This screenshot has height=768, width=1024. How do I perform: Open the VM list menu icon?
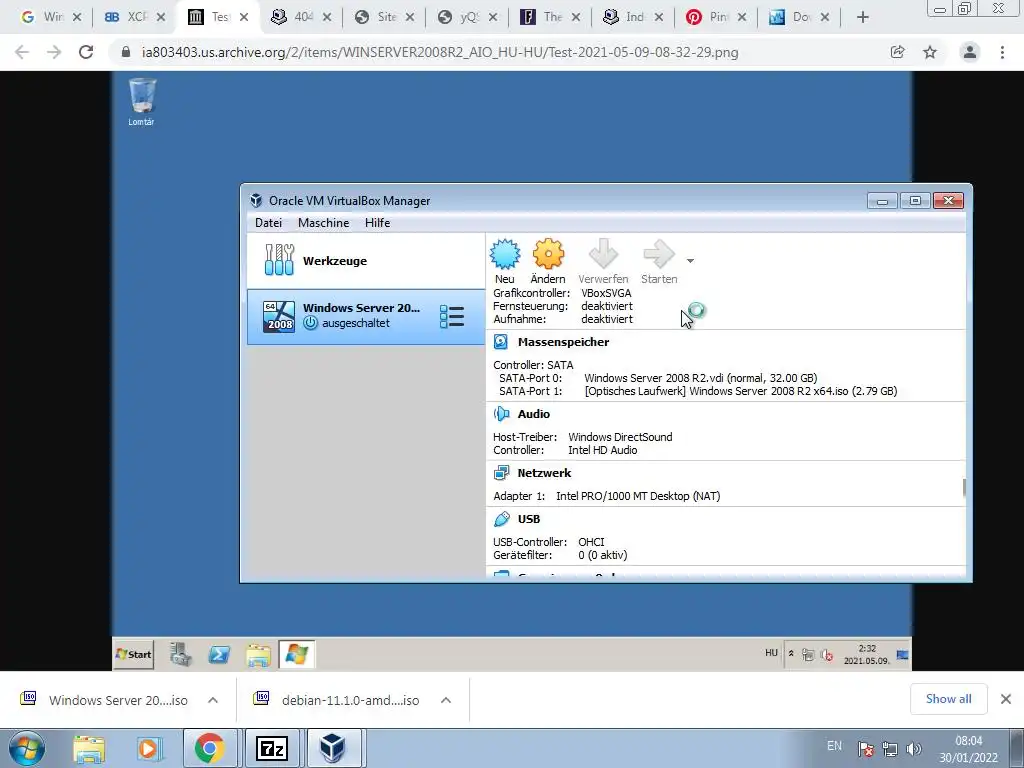[x=451, y=317]
